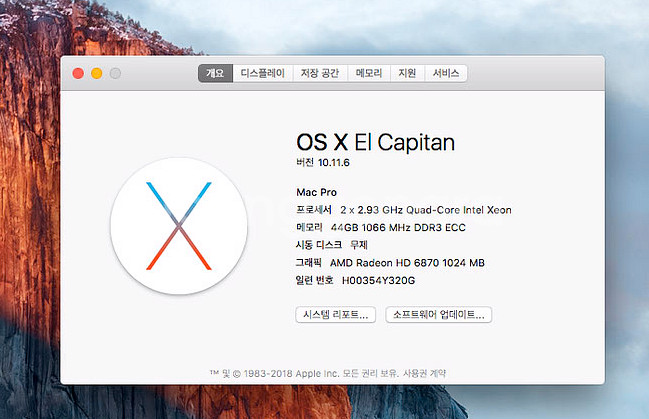Close the About This Mac window
Image resolution: width=649 pixels, height=419 pixels.
tap(78, 73)
